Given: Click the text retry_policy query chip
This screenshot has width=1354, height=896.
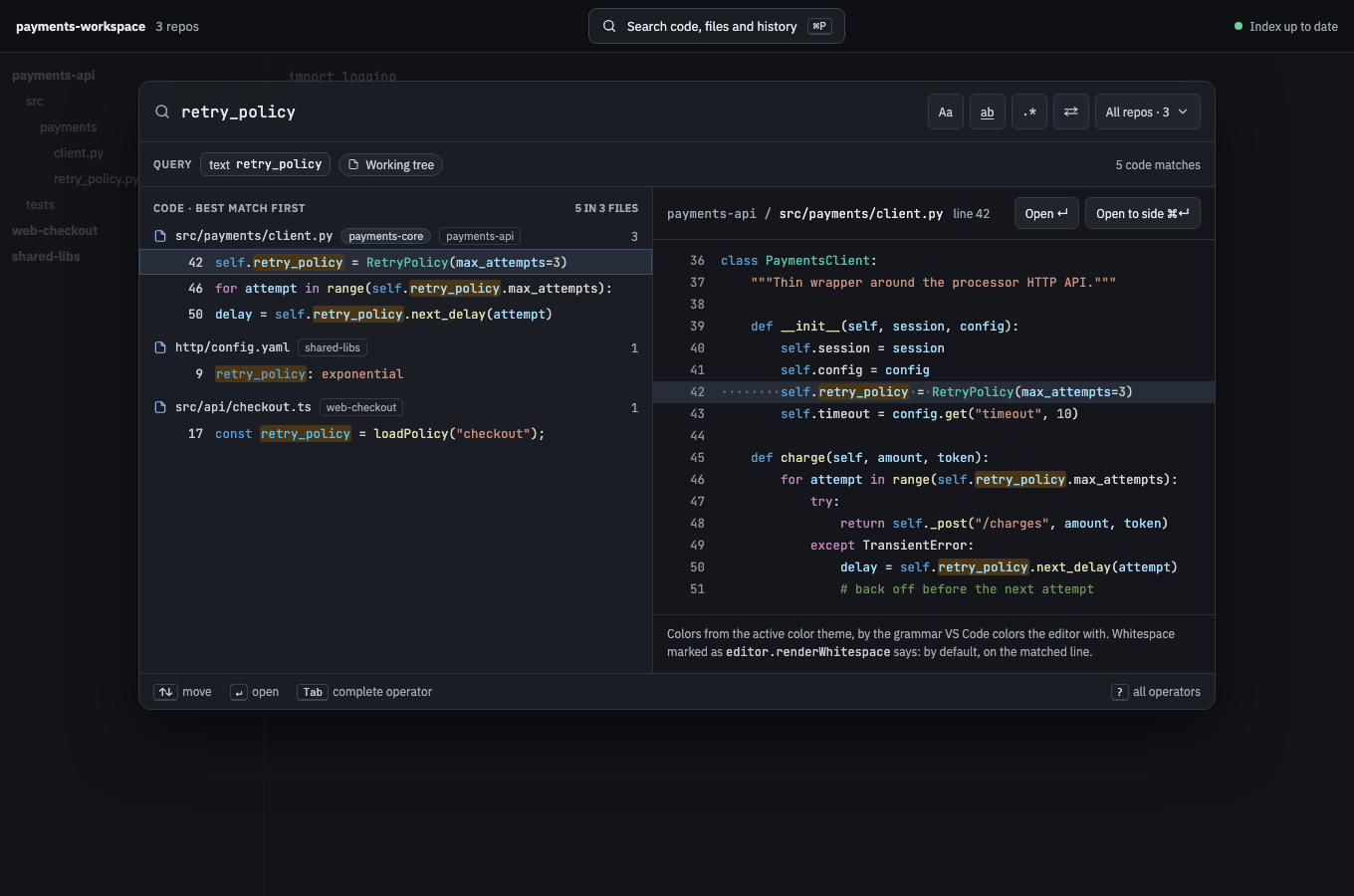Looking at the screenshot, I should click(265, 164).
